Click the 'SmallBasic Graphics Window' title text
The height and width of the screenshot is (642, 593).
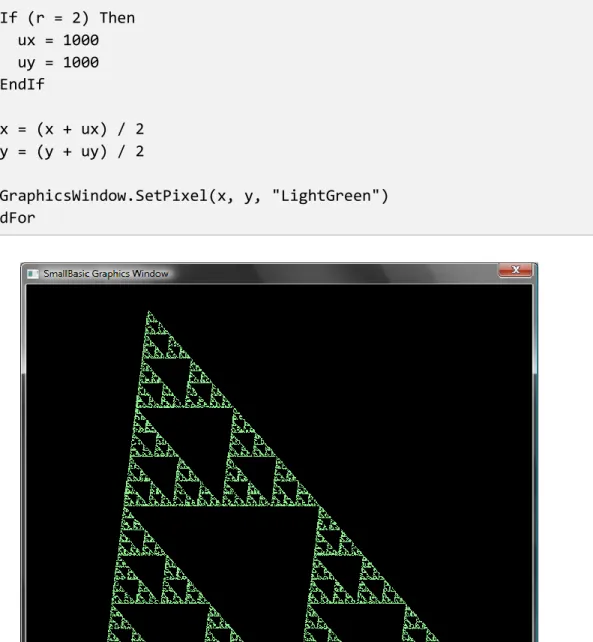106,274
